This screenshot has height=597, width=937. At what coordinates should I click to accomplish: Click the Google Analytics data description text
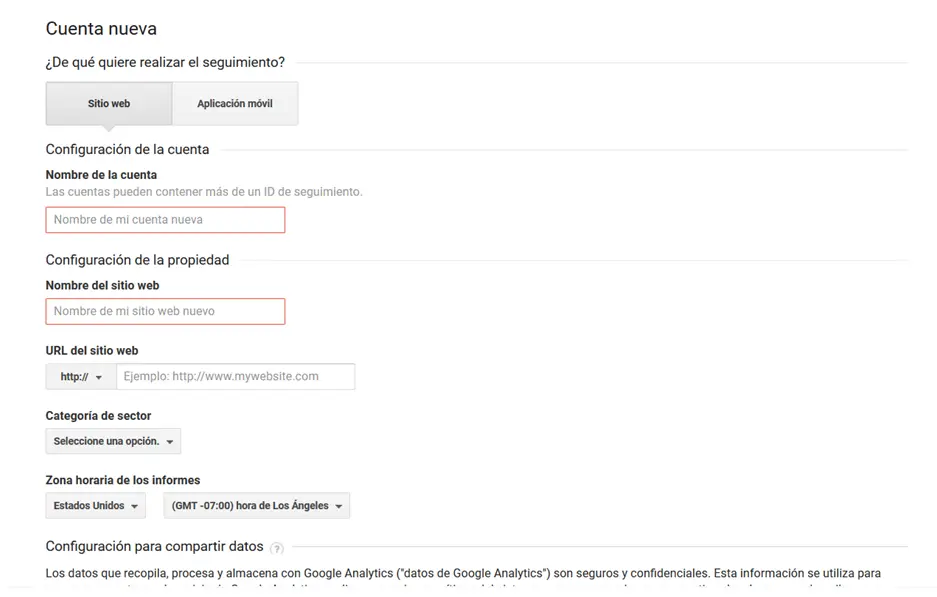coord(460,573)
